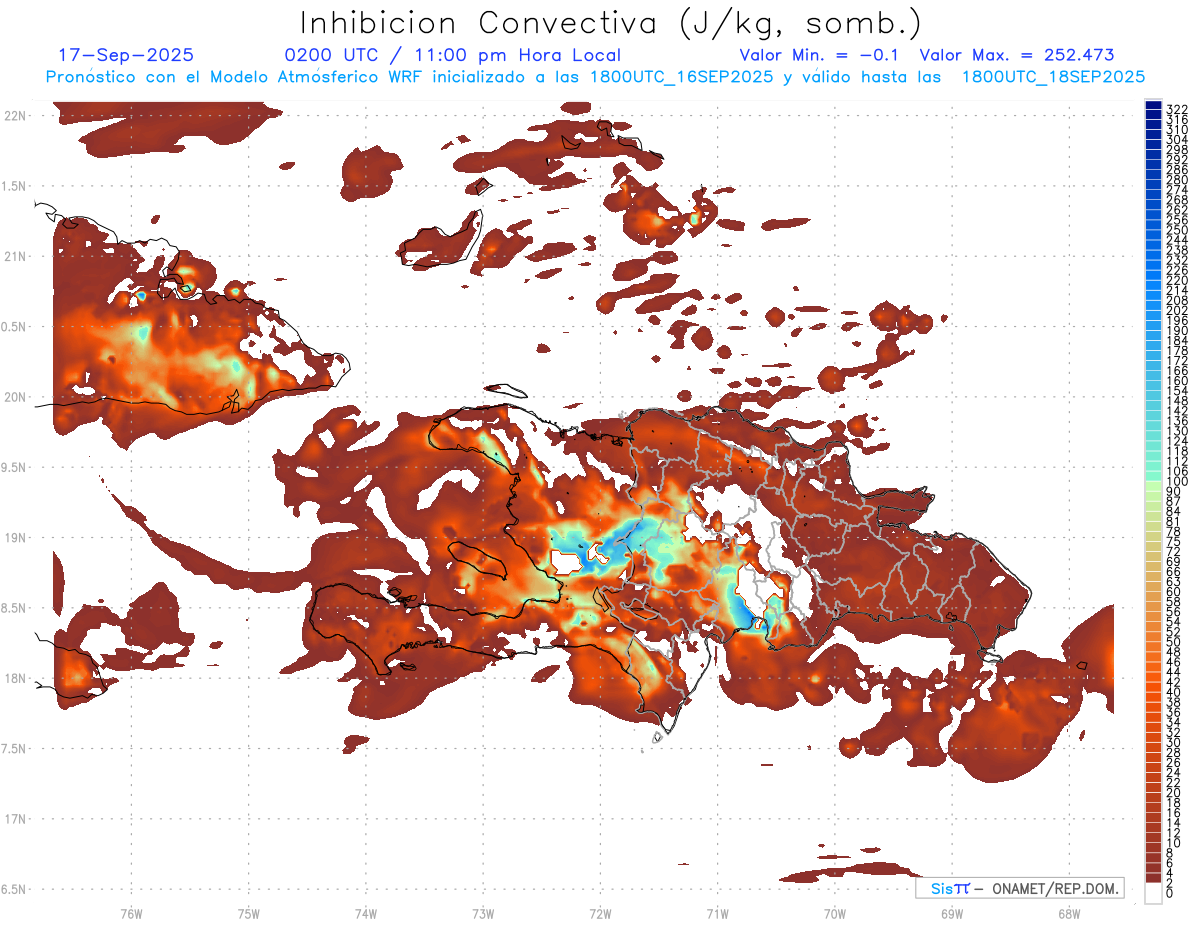Click the '322' value on the color scale
The image size is (1200, 927).
pos(1176,109)
